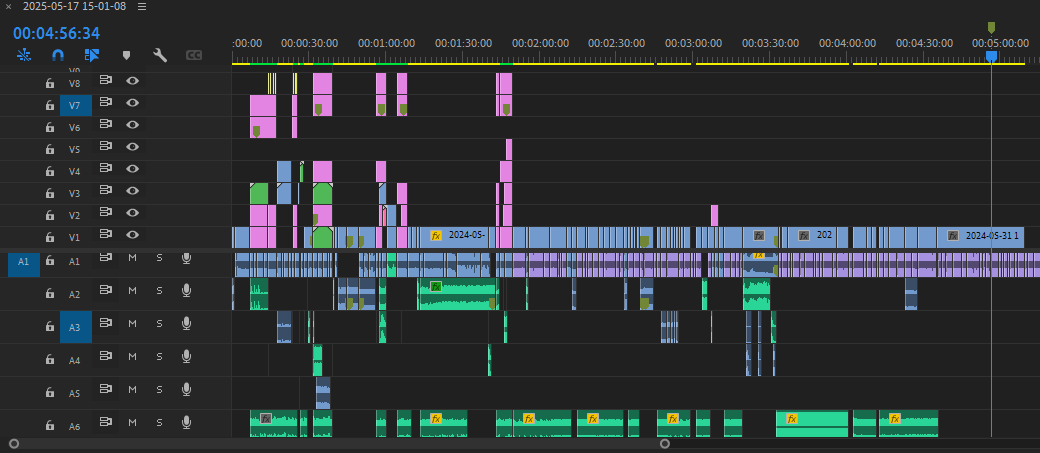Click the playhead timecode 00:04:56:34

56,33
